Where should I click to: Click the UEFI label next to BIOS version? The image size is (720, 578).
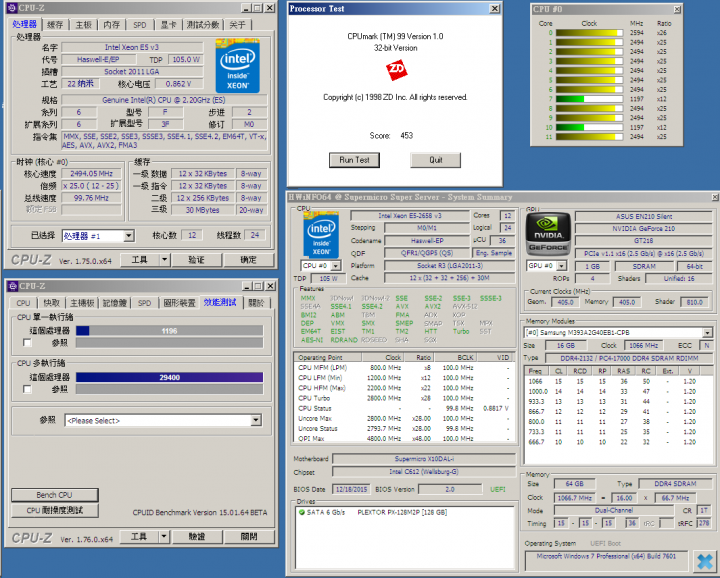tap(497, 489)
